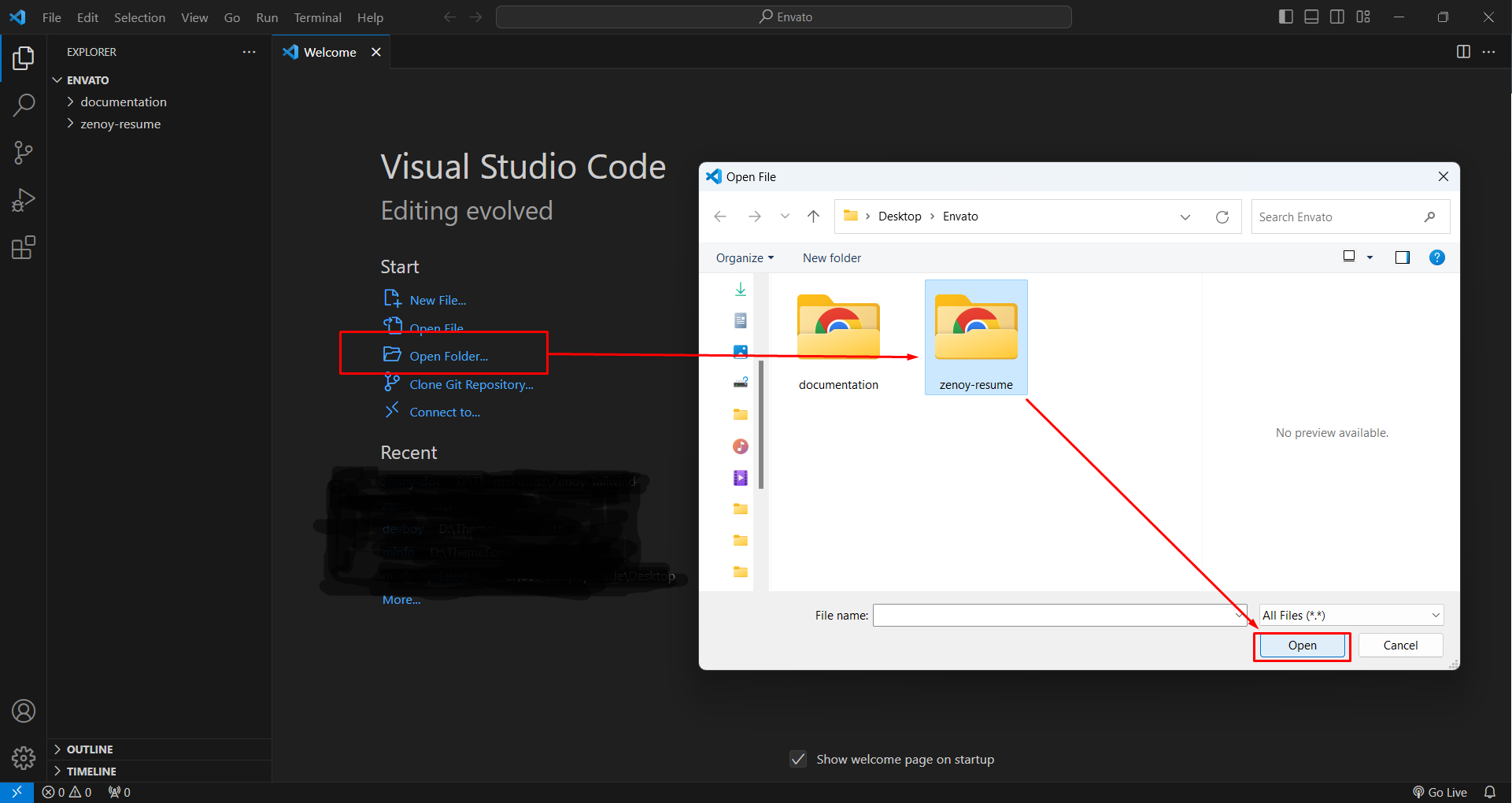The image size is (1512, 803).
Task: Open notifications bell in status bar
Action: pos(1490,792)
